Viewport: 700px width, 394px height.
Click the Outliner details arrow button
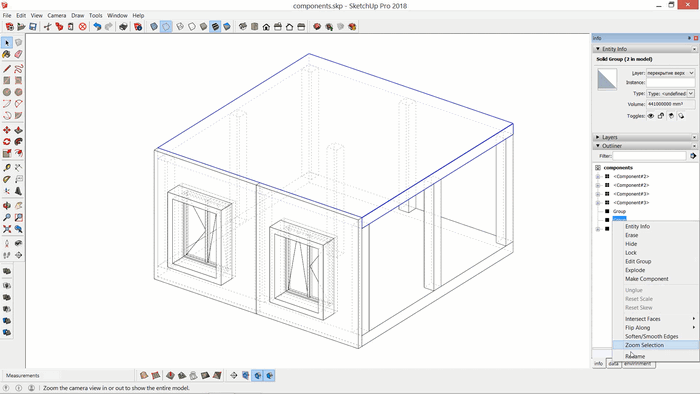coord(693,156)
